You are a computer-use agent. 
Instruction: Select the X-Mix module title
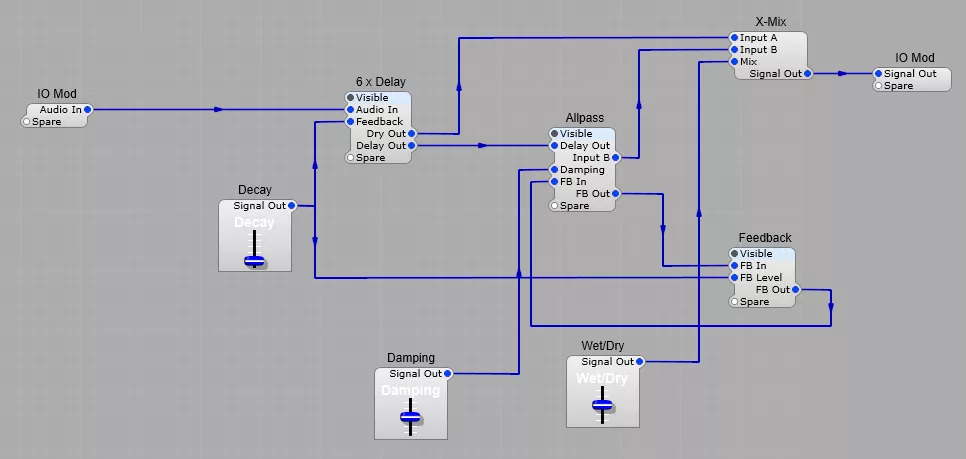click(x=771, y=22)
